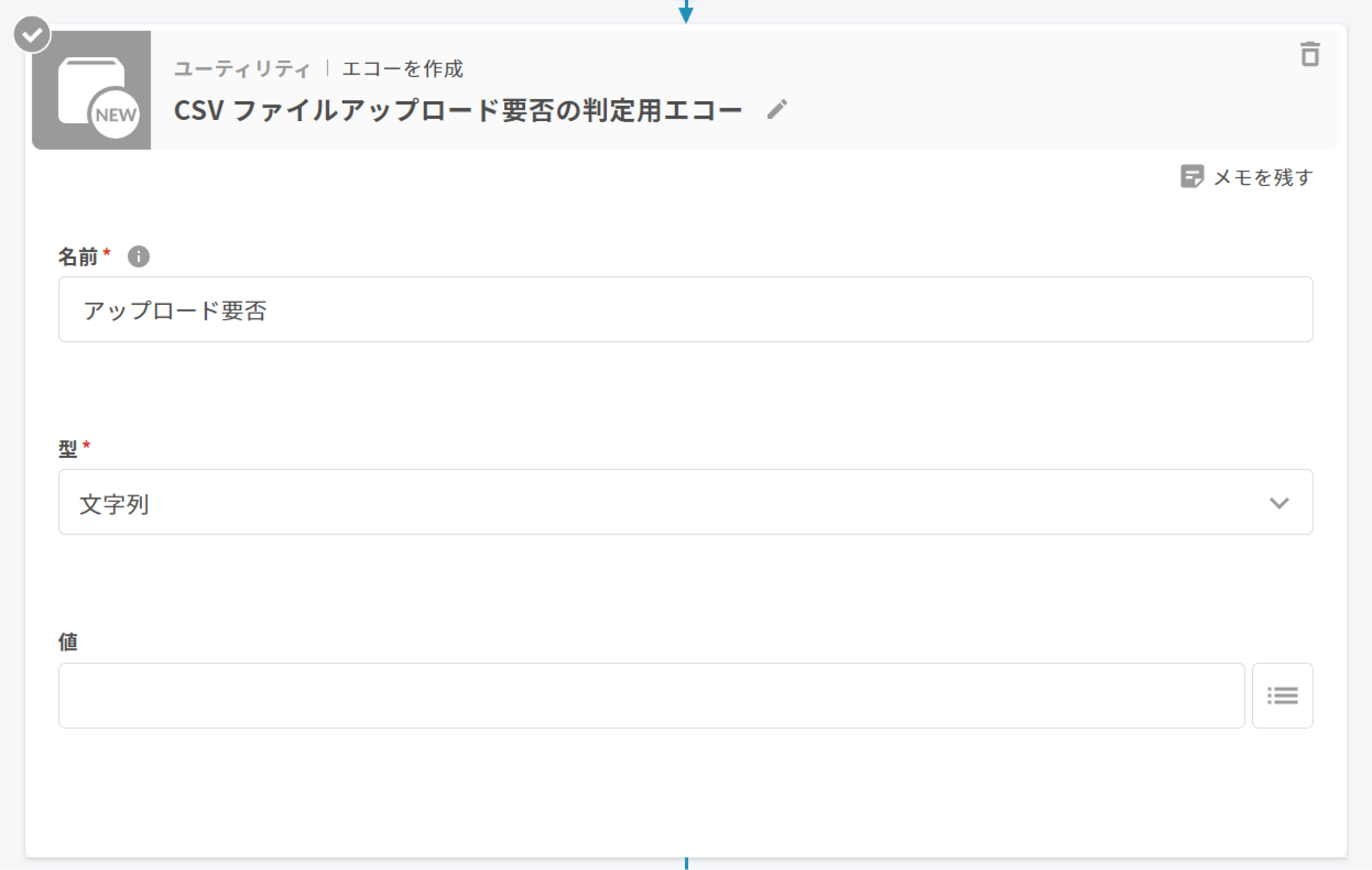This screenshot has width=1372, height=870.
Task: Click the connector line below the card
Action: tap(686, 864)
